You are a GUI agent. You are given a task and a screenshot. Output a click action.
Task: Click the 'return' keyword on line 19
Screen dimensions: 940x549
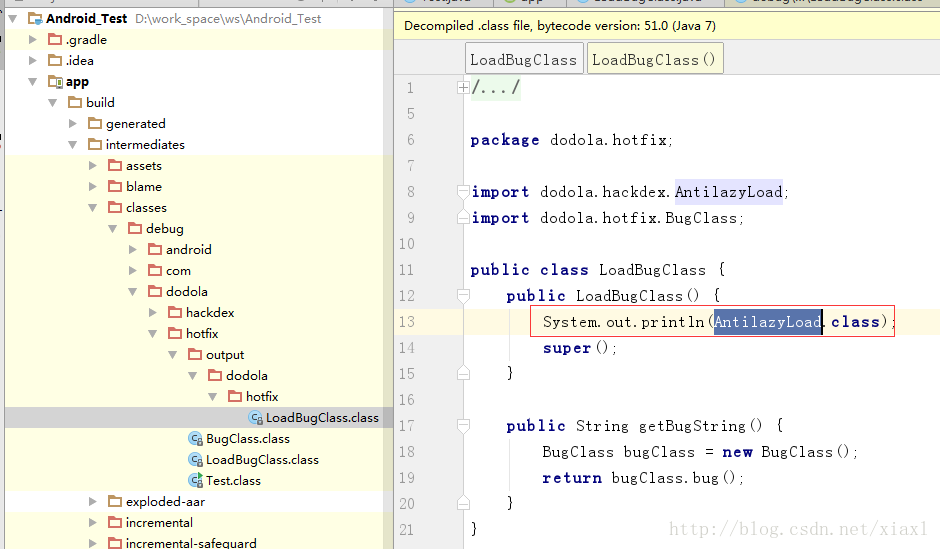pos(572,478)
